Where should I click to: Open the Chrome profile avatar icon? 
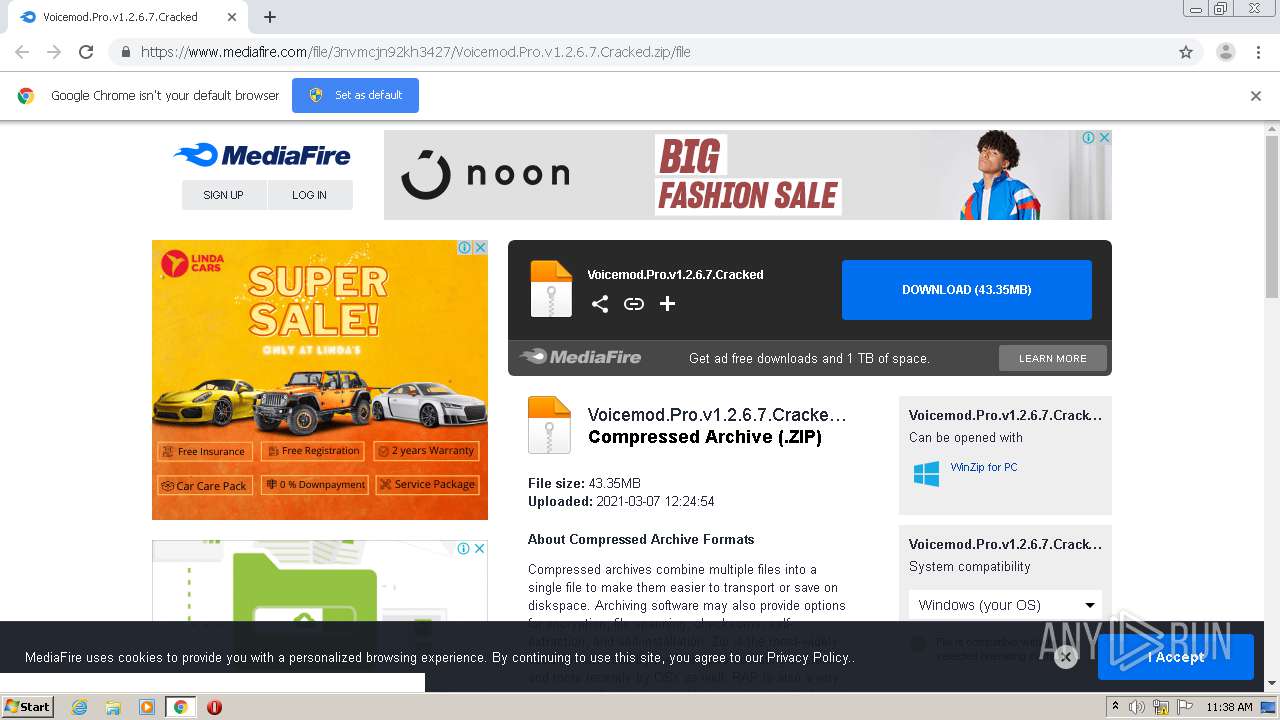(1225, 52)
